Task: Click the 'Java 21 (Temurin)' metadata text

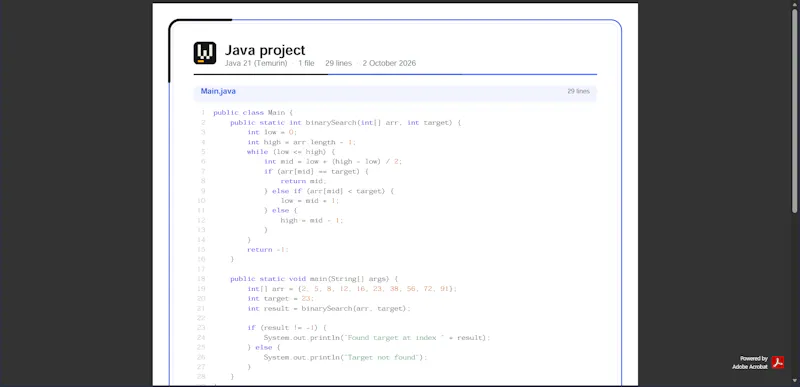Action: pyautogui.click(x=256, y=63)
